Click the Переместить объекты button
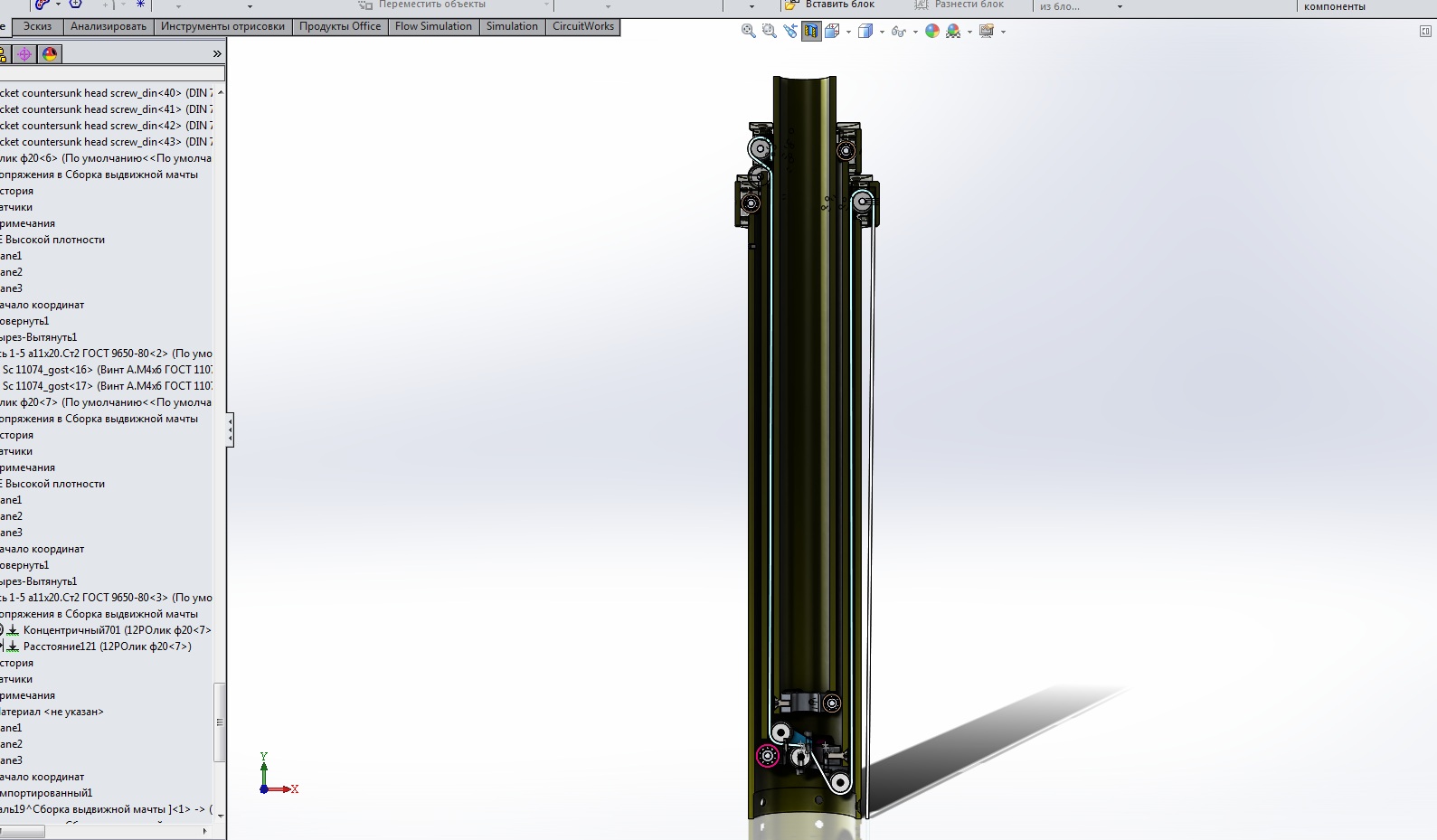Viewport: 1437px width, 840px height. point(422,5)
